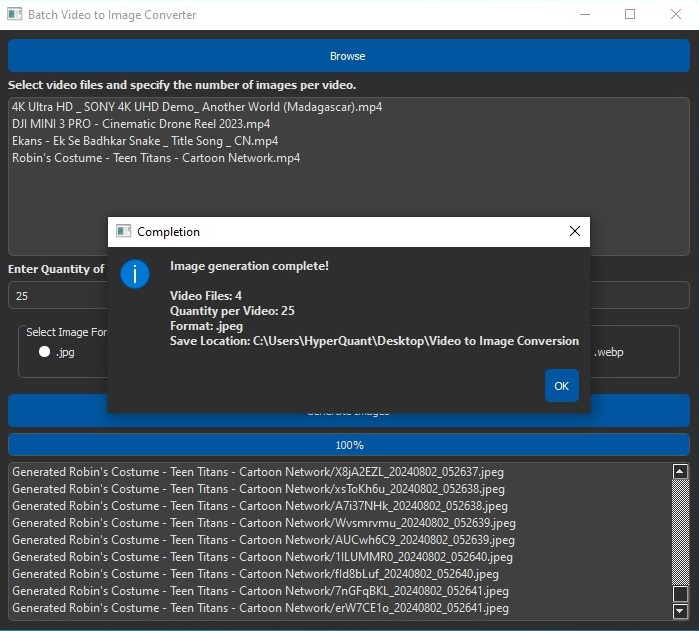The image size is (699, 631).
Task: Click the .webp format label
Action: coord(611,352)
